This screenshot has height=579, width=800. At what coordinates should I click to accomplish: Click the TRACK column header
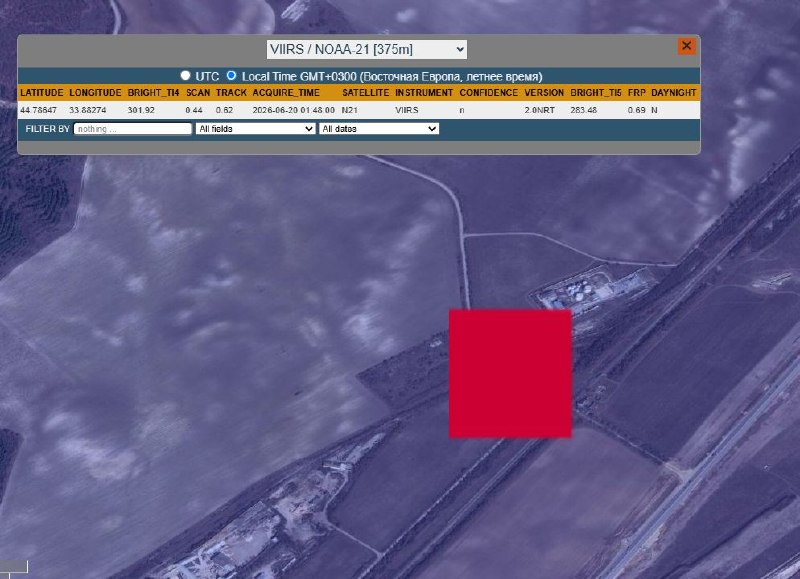231,93
